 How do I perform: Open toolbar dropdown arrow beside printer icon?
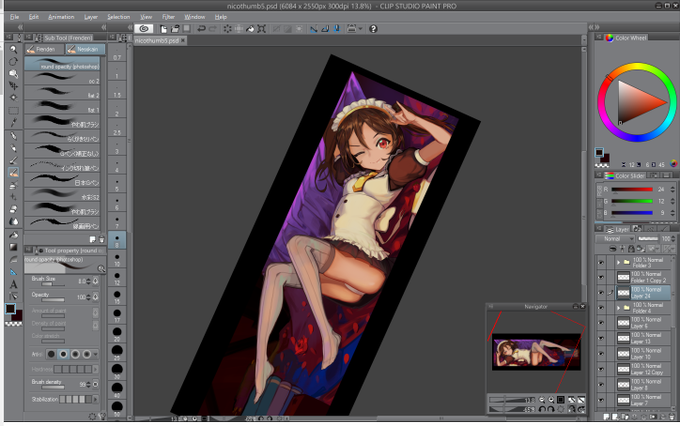[360, 29]
